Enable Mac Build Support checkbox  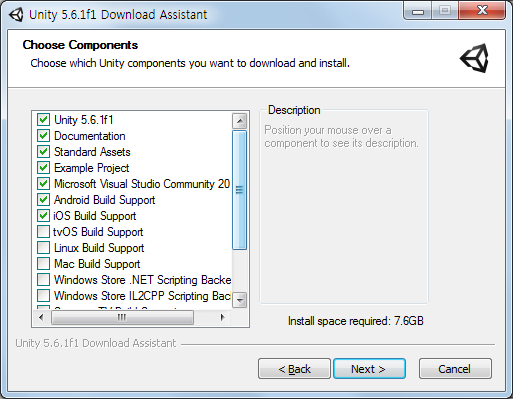pyautogui.click(x=43, y=263)
